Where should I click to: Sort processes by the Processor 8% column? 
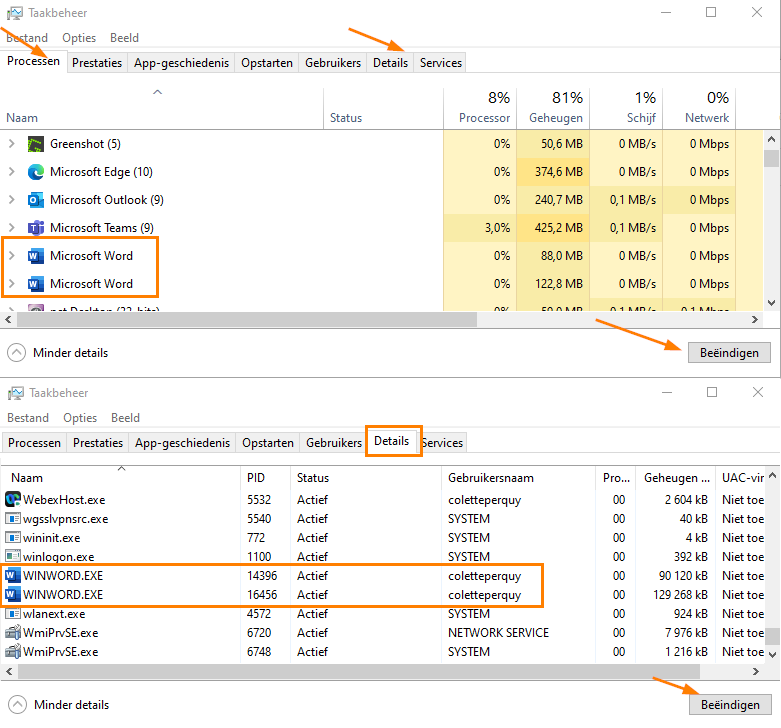pyautogui.click(x=480, y=108)
